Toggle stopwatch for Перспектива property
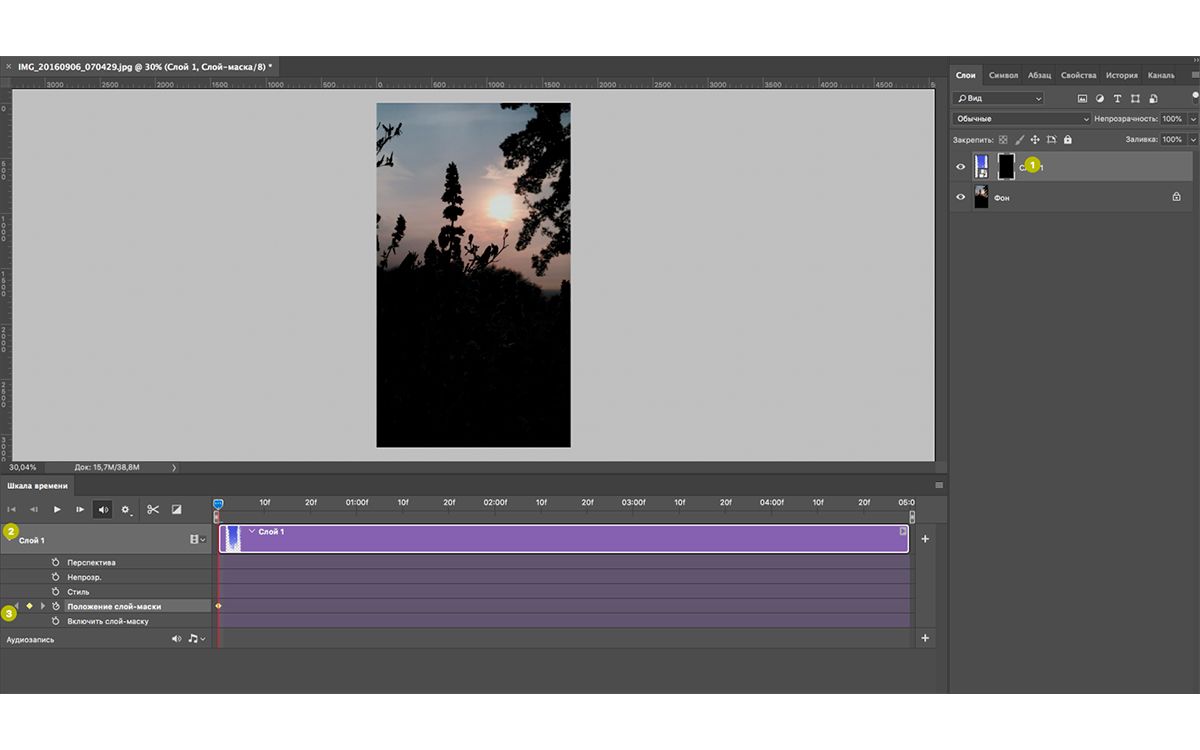This screenshot has width=1200, height=750. [57, 562]
